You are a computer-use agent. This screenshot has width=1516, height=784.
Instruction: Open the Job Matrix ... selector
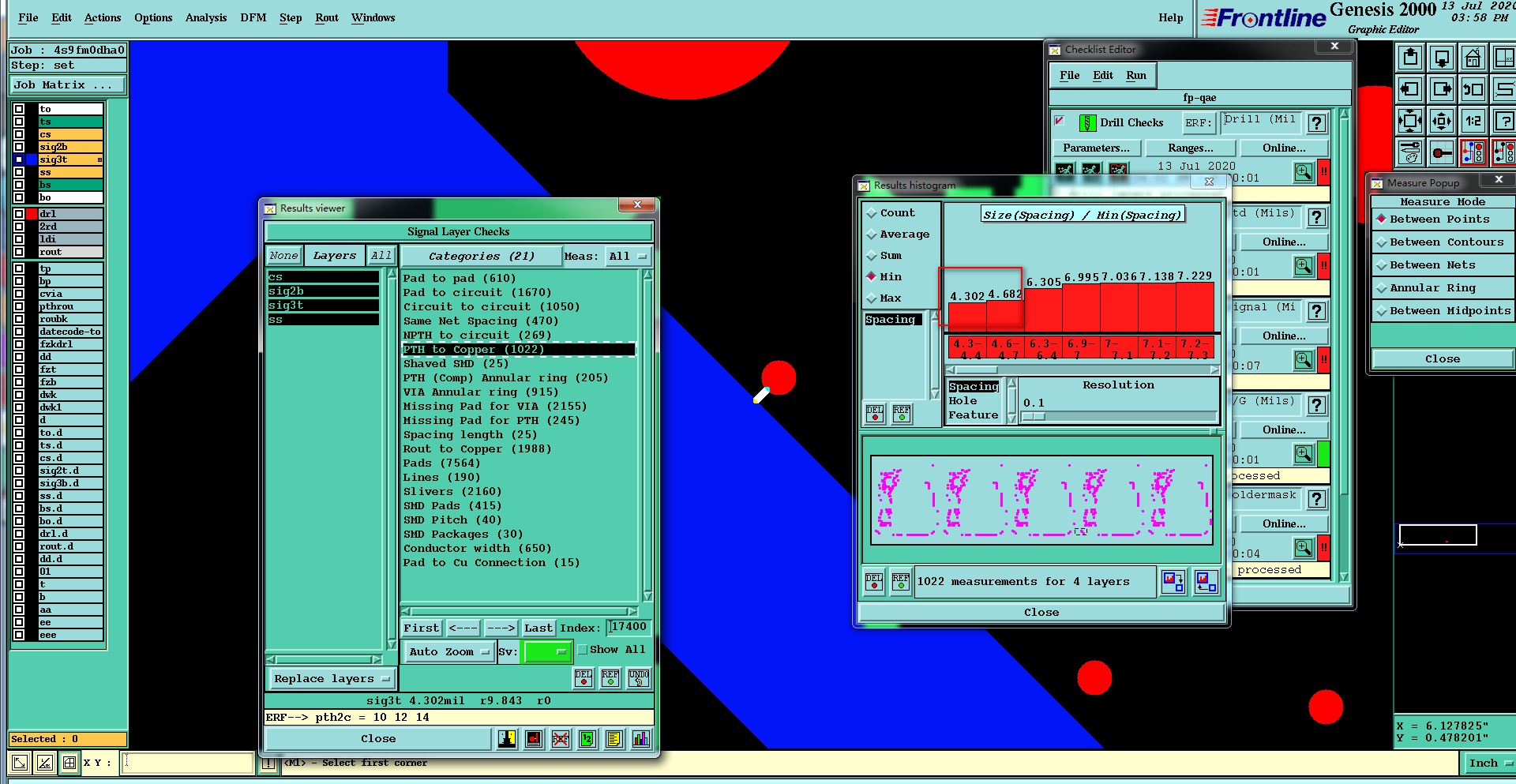68,85
